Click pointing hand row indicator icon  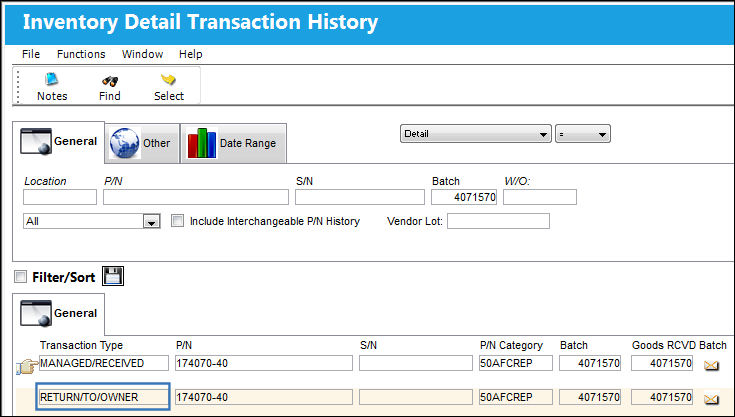pyautogui.click(x=27, y=366)
